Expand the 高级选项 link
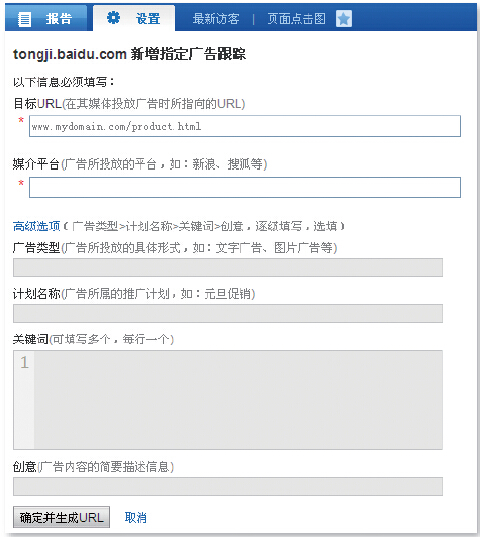The width and height of the screenshot is (480, 537). 37,226
